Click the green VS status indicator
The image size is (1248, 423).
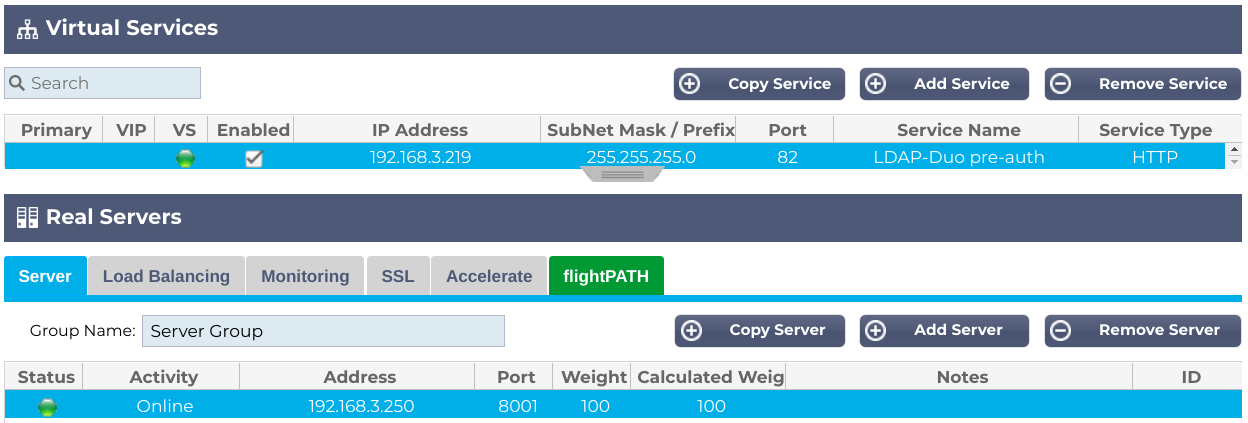pyautogui.click(x=184, y=158)
